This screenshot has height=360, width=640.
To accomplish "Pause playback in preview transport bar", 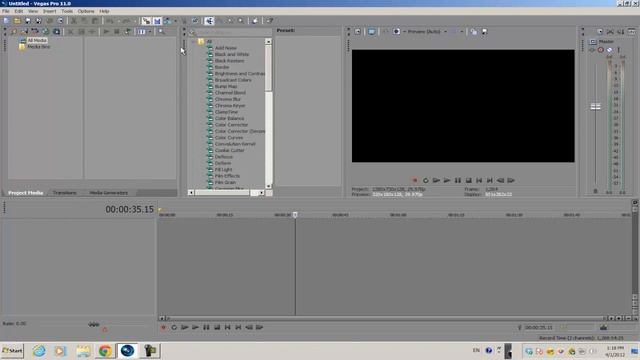I will 458,180.
